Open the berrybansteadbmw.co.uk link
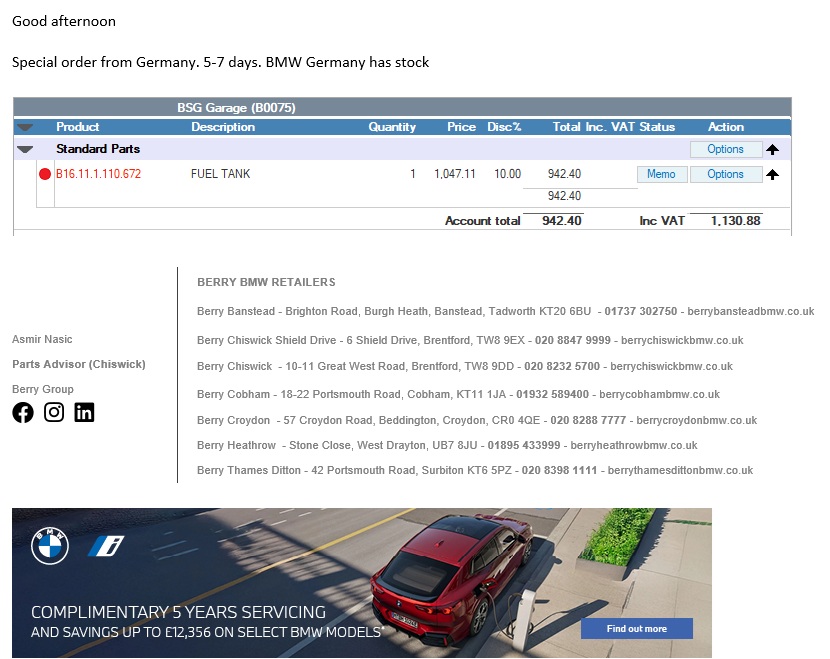The height and width of the screenshot is (659, 830). 750,311
